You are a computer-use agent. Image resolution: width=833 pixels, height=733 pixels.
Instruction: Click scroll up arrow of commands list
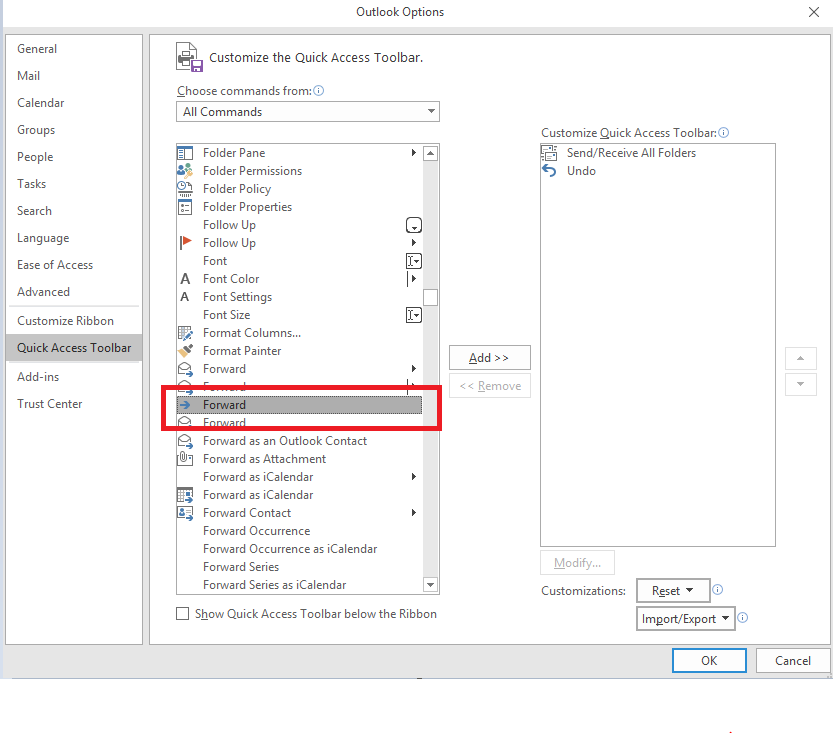[430, 154]
